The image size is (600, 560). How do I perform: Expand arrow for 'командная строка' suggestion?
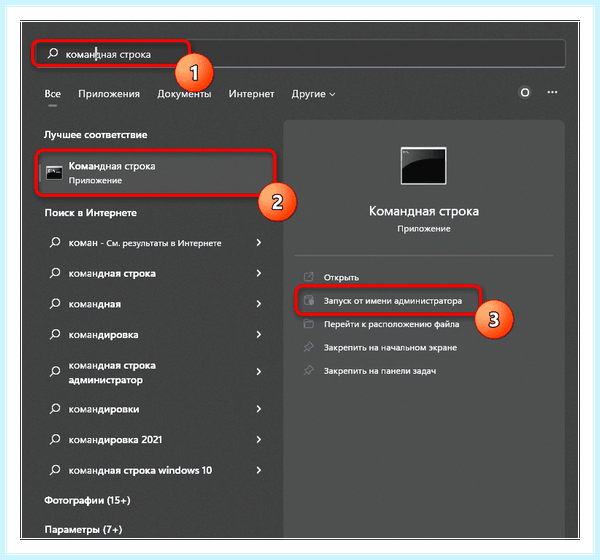point(259,273)
